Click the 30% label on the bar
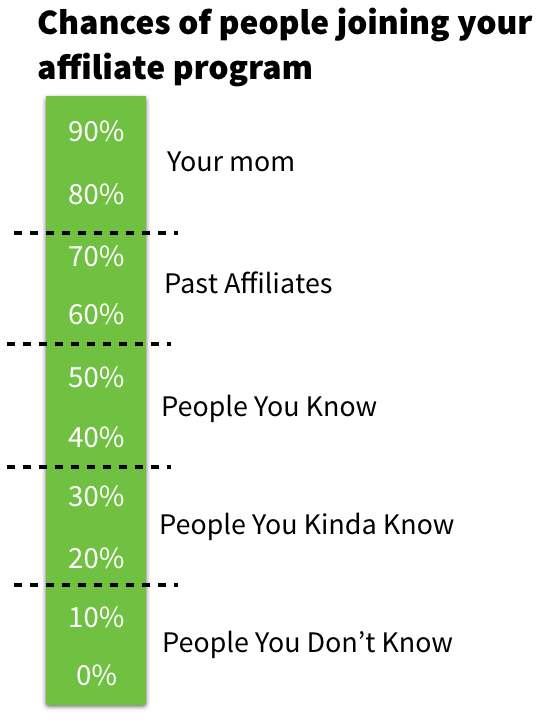The image size is (555, 725). click(x=96, y=497)
